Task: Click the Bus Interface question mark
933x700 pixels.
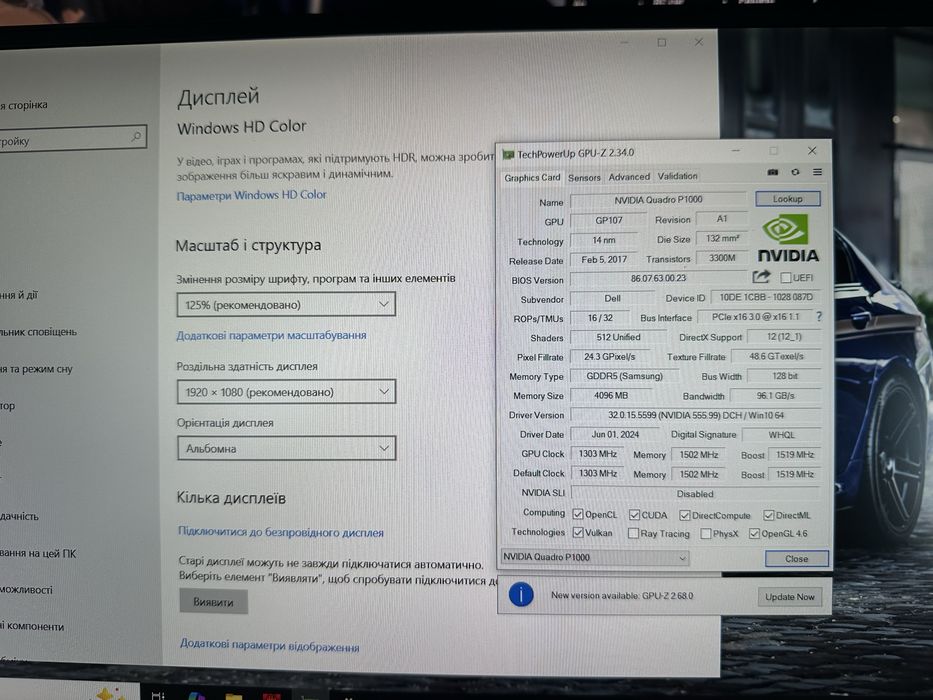Action: (819, 317)
